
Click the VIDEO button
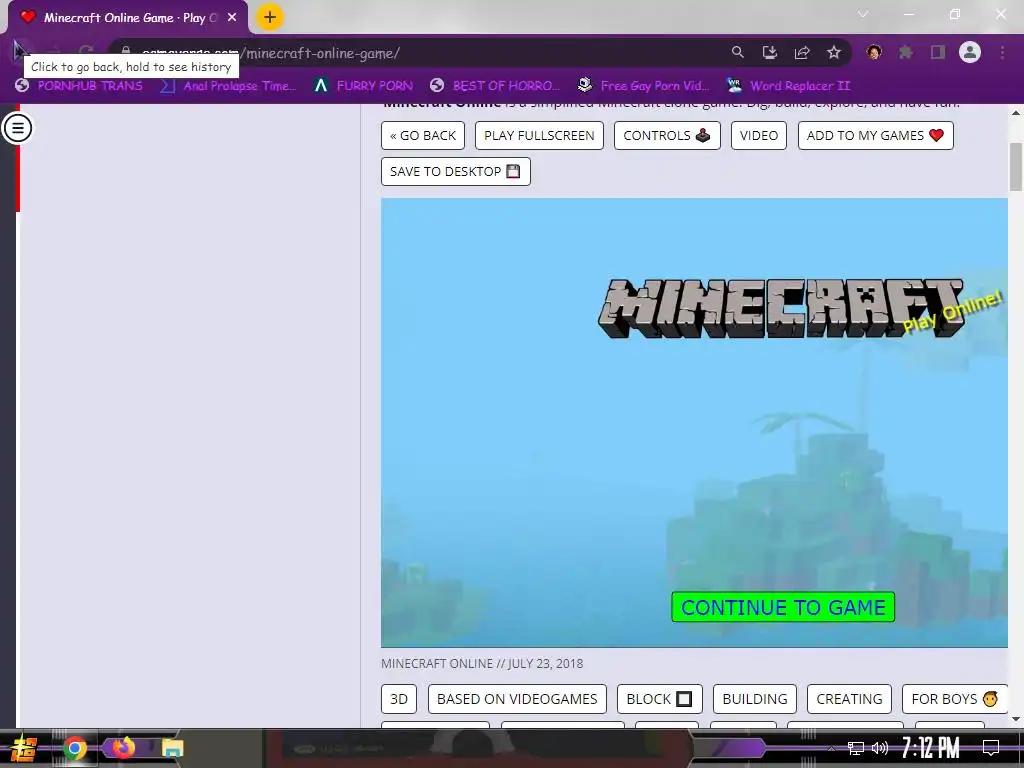tap(759, 135)
